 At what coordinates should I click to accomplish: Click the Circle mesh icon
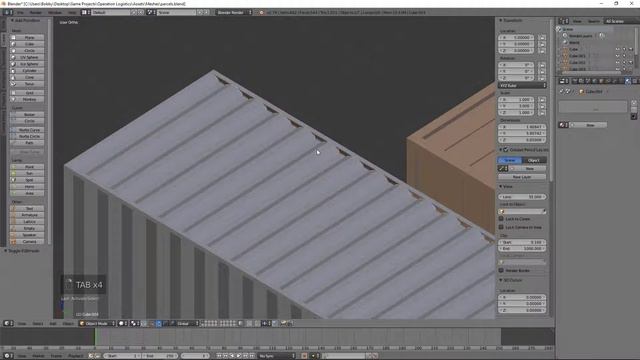pos(13,51)
